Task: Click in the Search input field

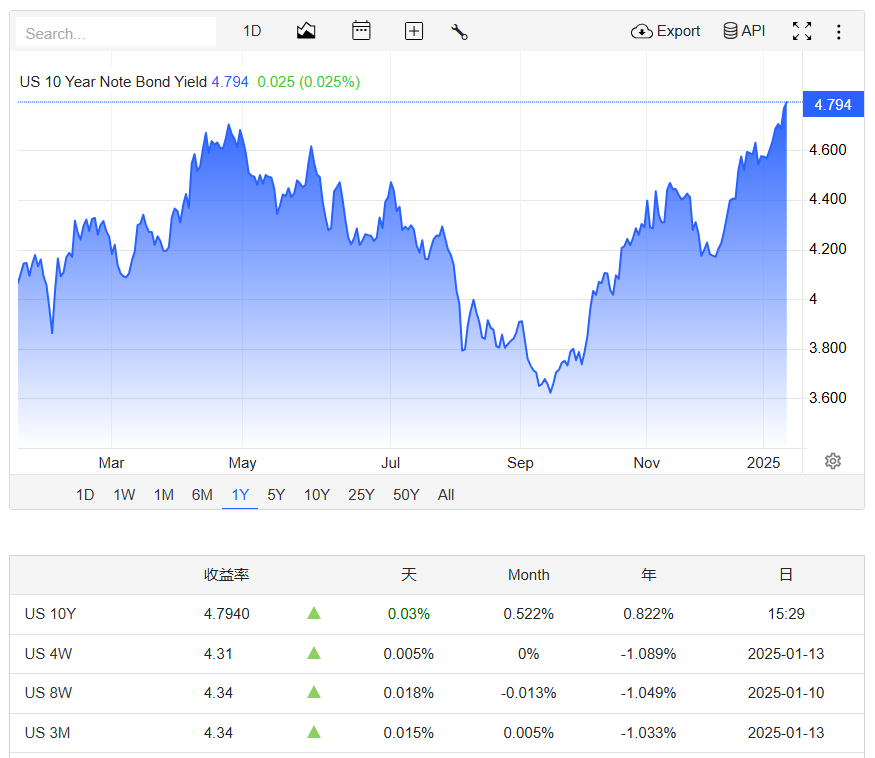Action: [x=116, y=33]
